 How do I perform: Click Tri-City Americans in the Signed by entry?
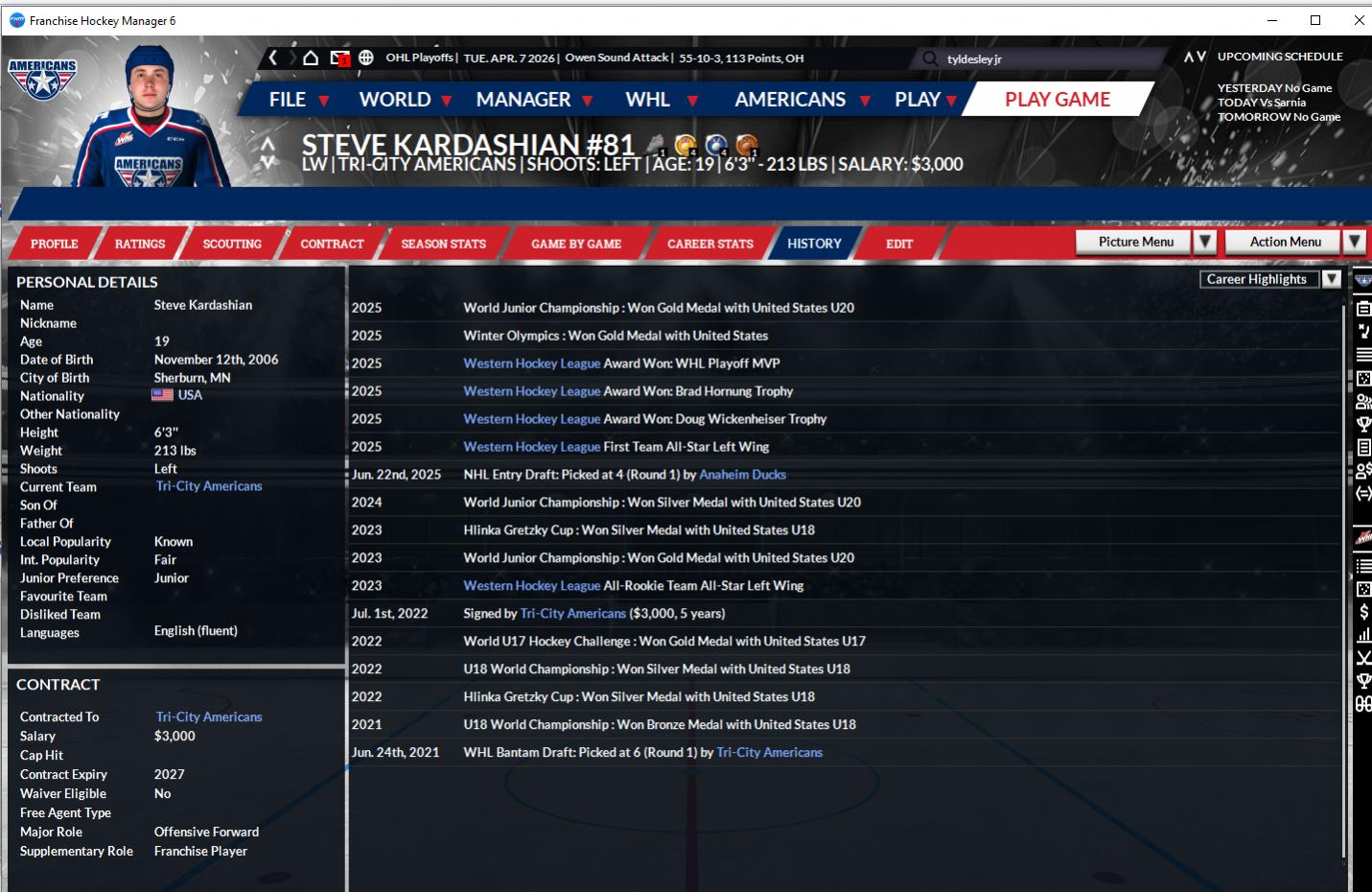click(x=573, y=614)
